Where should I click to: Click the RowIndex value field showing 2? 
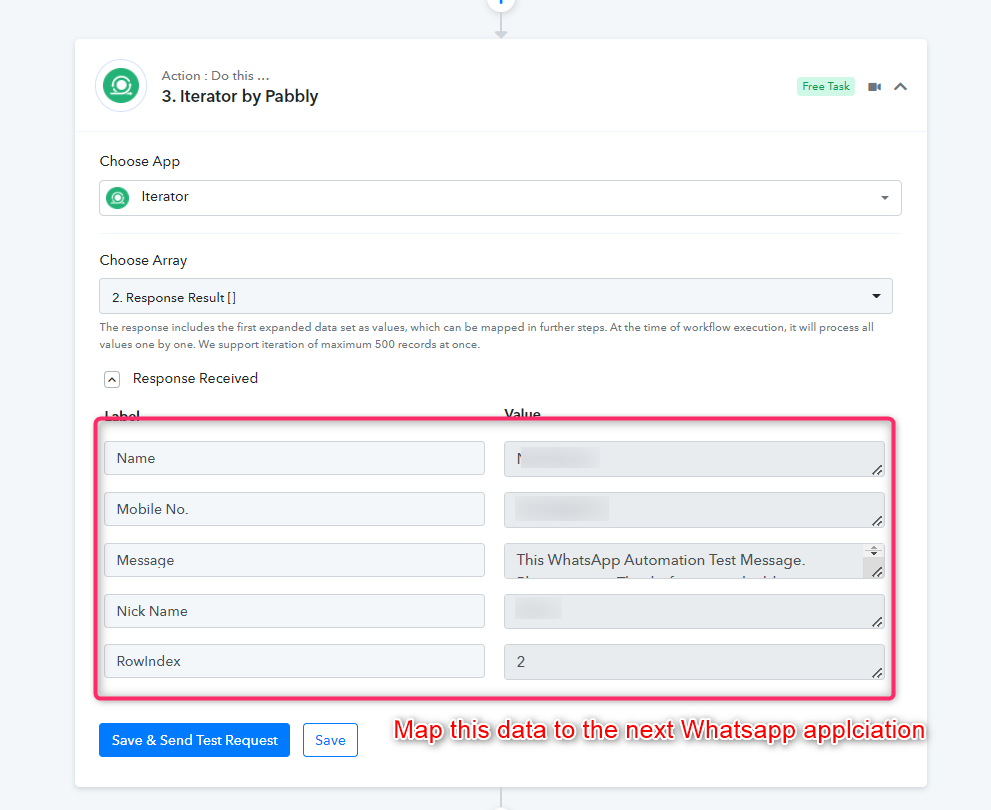694,662
